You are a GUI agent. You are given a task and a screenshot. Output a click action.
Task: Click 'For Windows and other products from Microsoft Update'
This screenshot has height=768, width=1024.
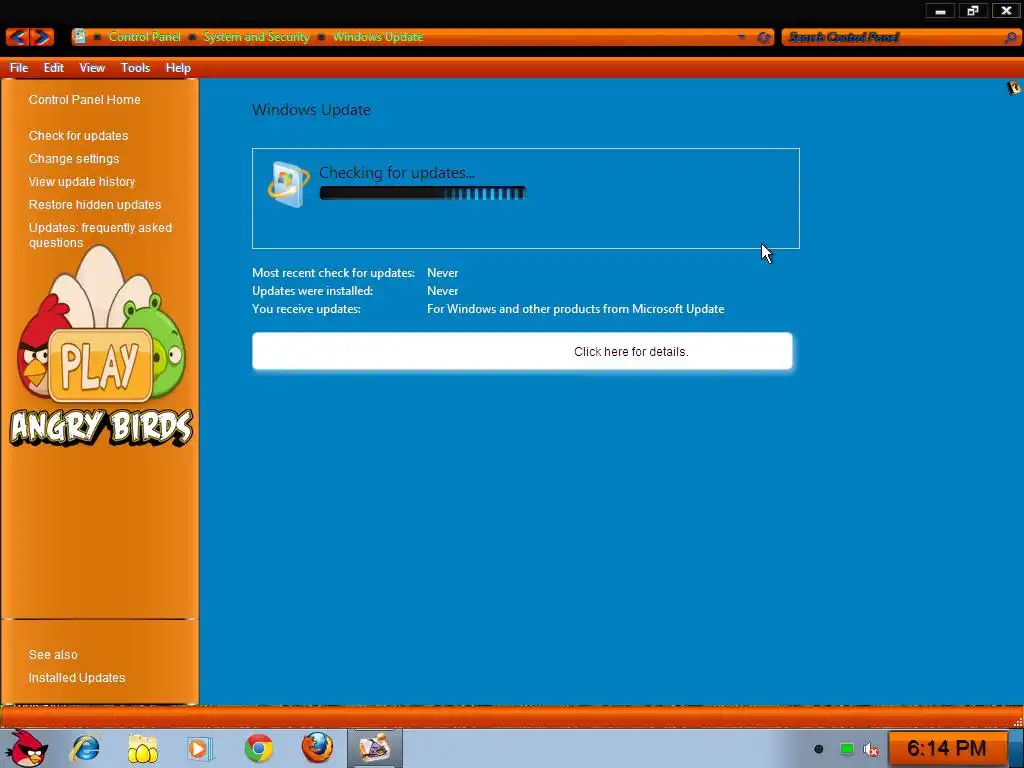(x=575, y=308)
